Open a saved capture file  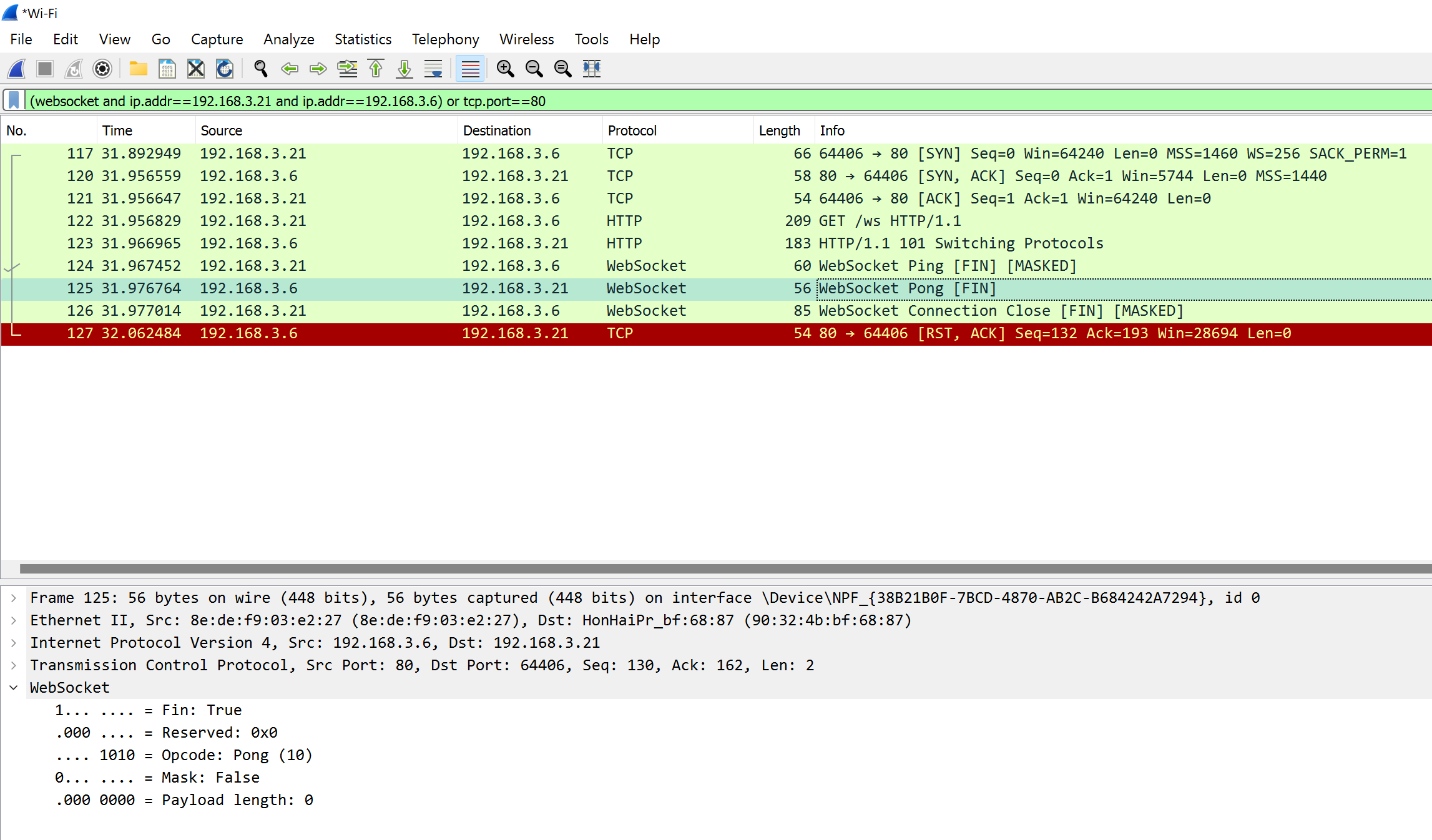[138, 69]
